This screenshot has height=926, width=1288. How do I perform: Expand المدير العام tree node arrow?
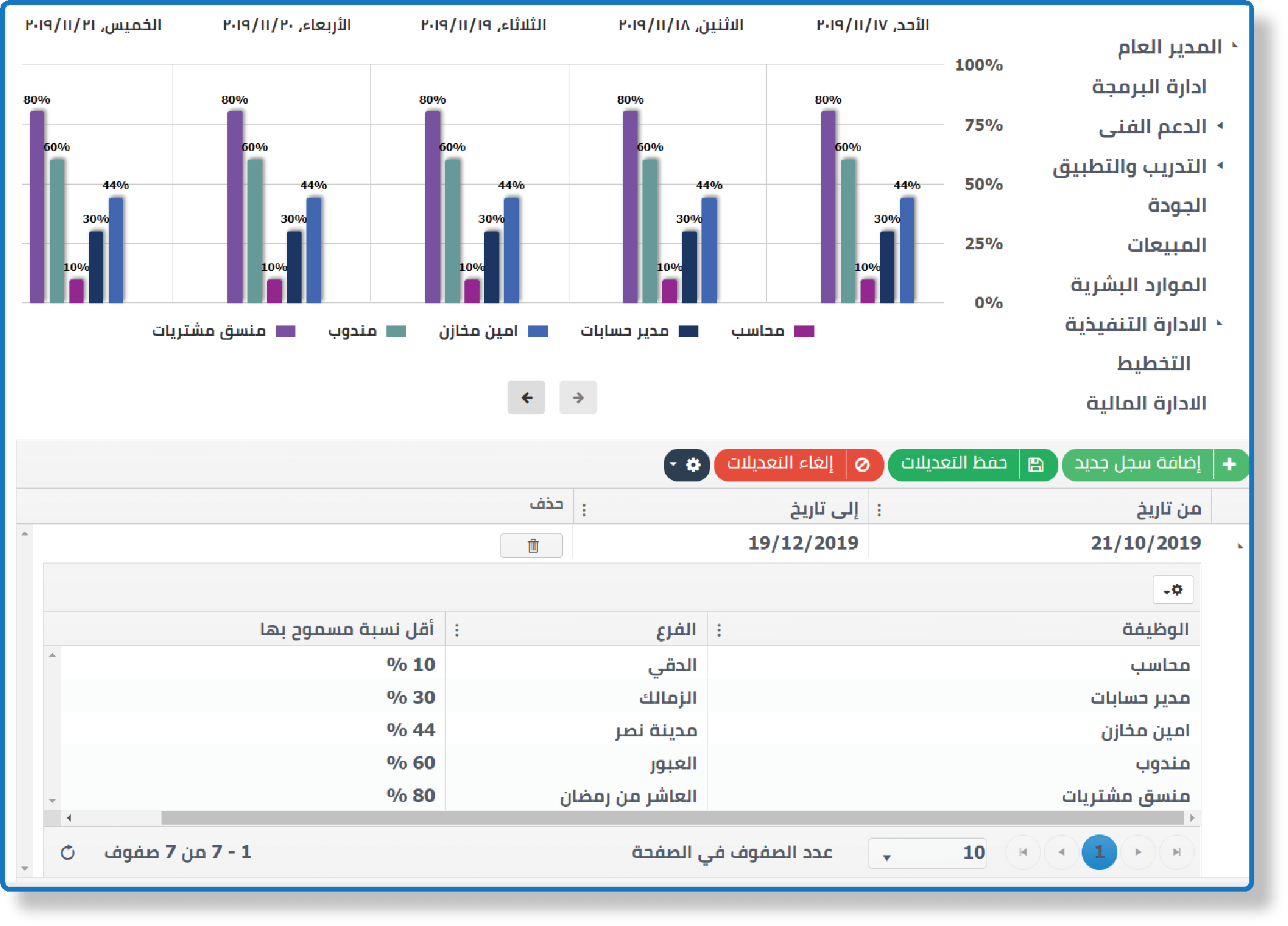1235,45
